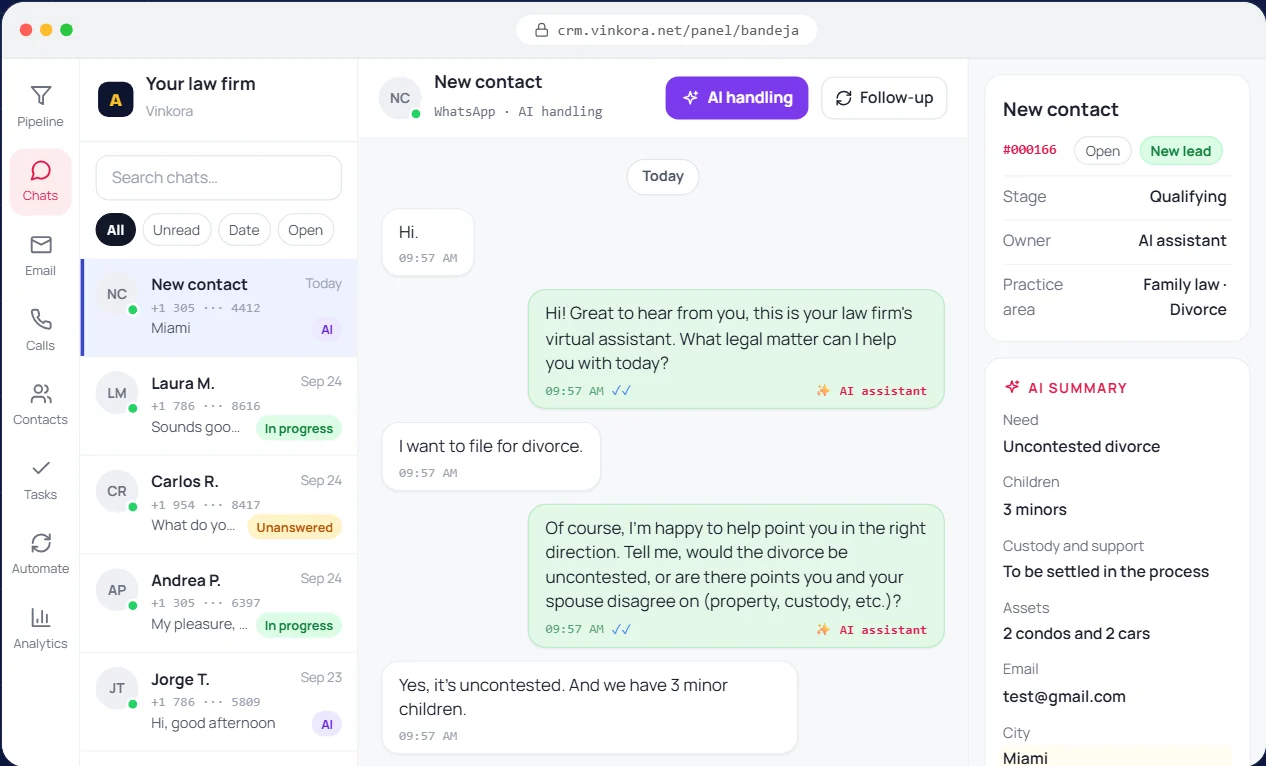The height and width of the screenshot is (766, 1266).
Task: Click 'To be settled in the process'
Action: point(1106,572)
